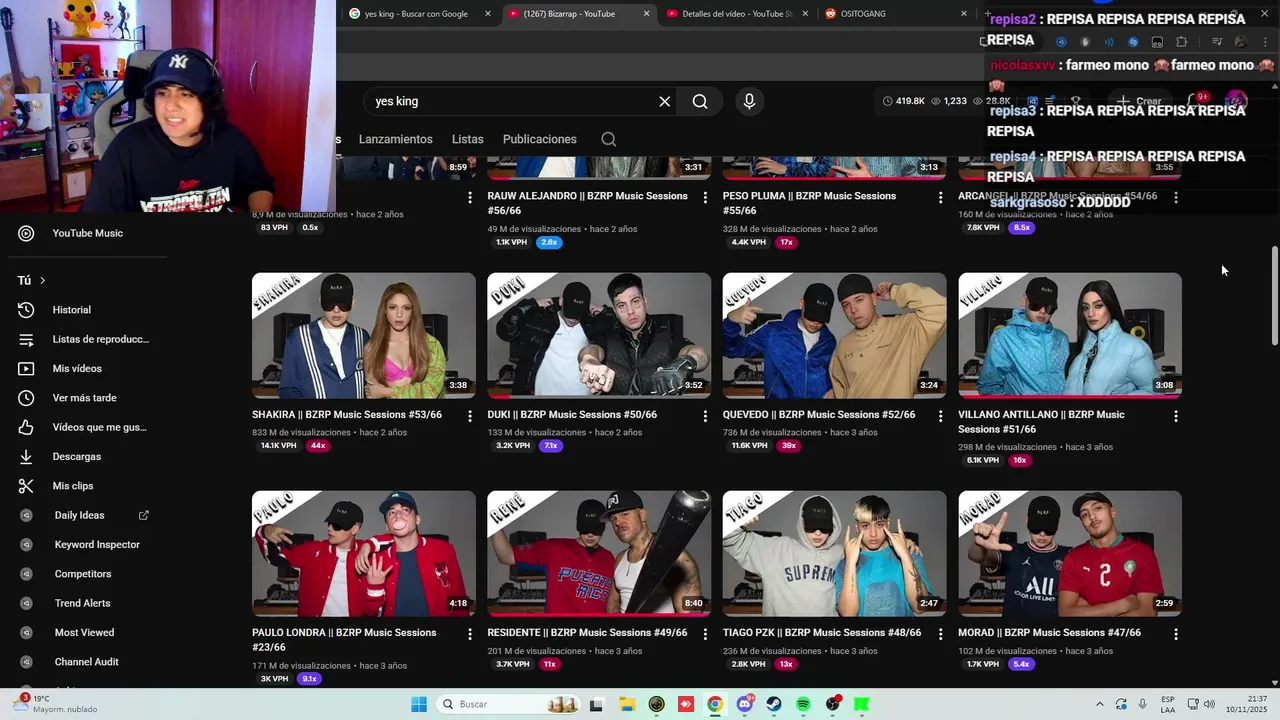Open vidIQ Competitors tool

(84, 574)
